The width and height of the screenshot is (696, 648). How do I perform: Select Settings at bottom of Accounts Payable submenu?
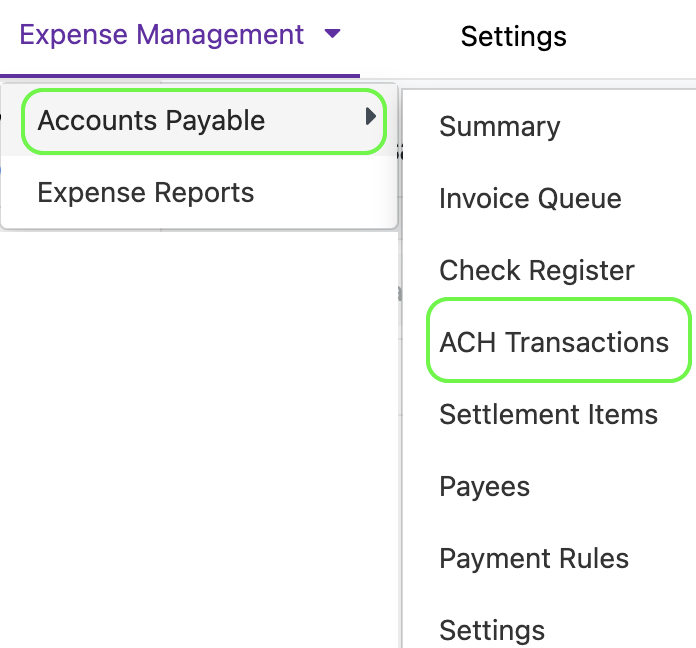point(492,631)
